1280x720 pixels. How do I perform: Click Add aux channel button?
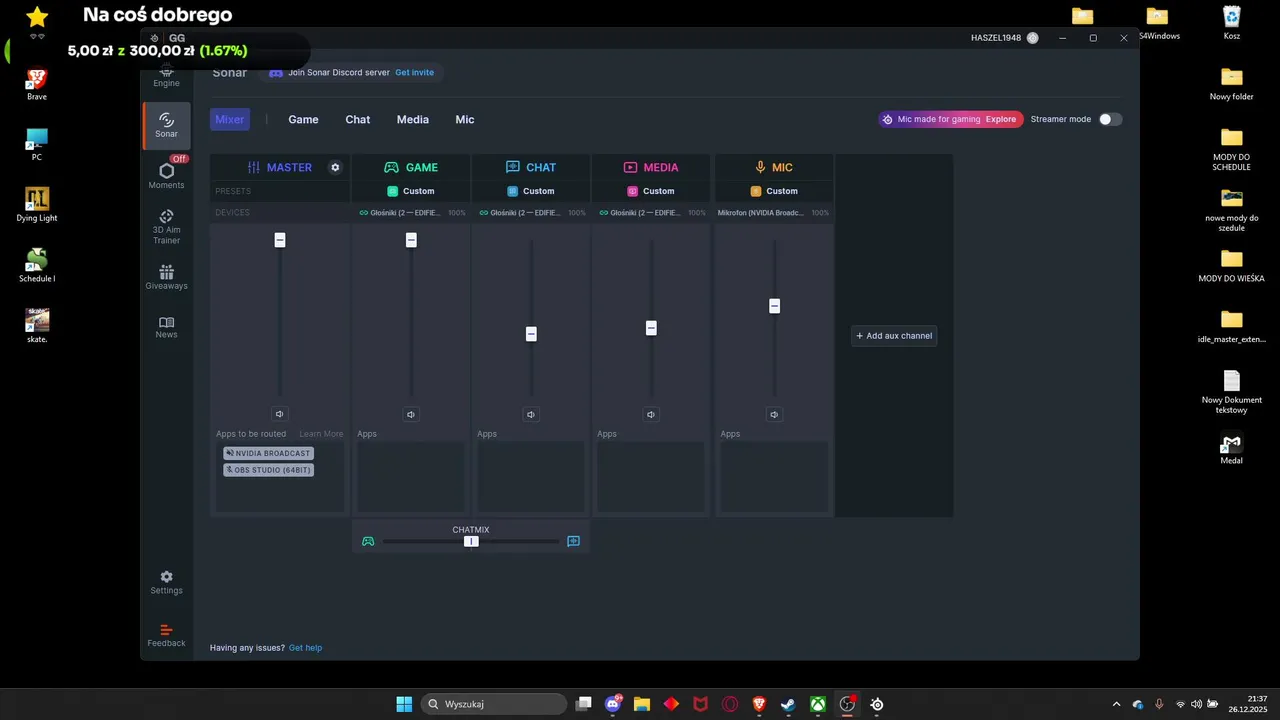pos(894,336)
